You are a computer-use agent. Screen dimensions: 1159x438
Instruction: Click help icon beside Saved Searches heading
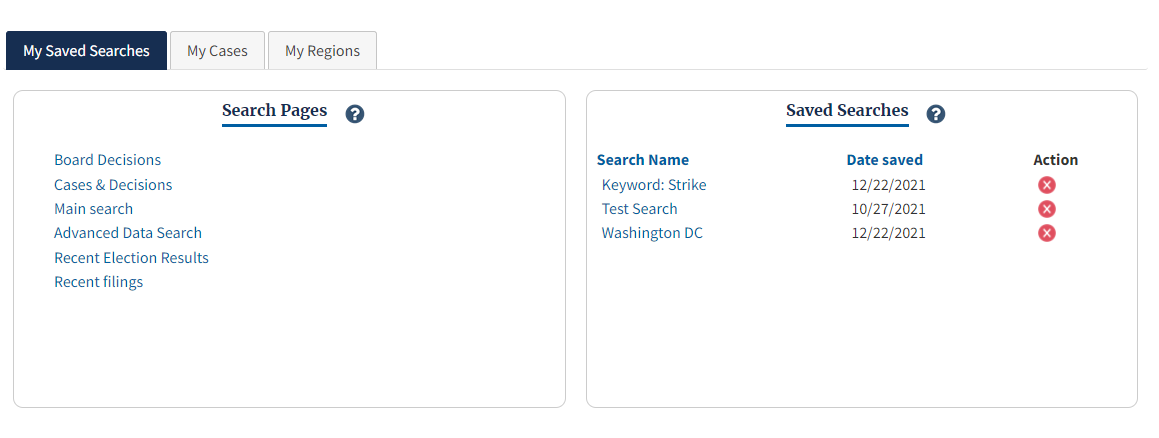(936, 114)
